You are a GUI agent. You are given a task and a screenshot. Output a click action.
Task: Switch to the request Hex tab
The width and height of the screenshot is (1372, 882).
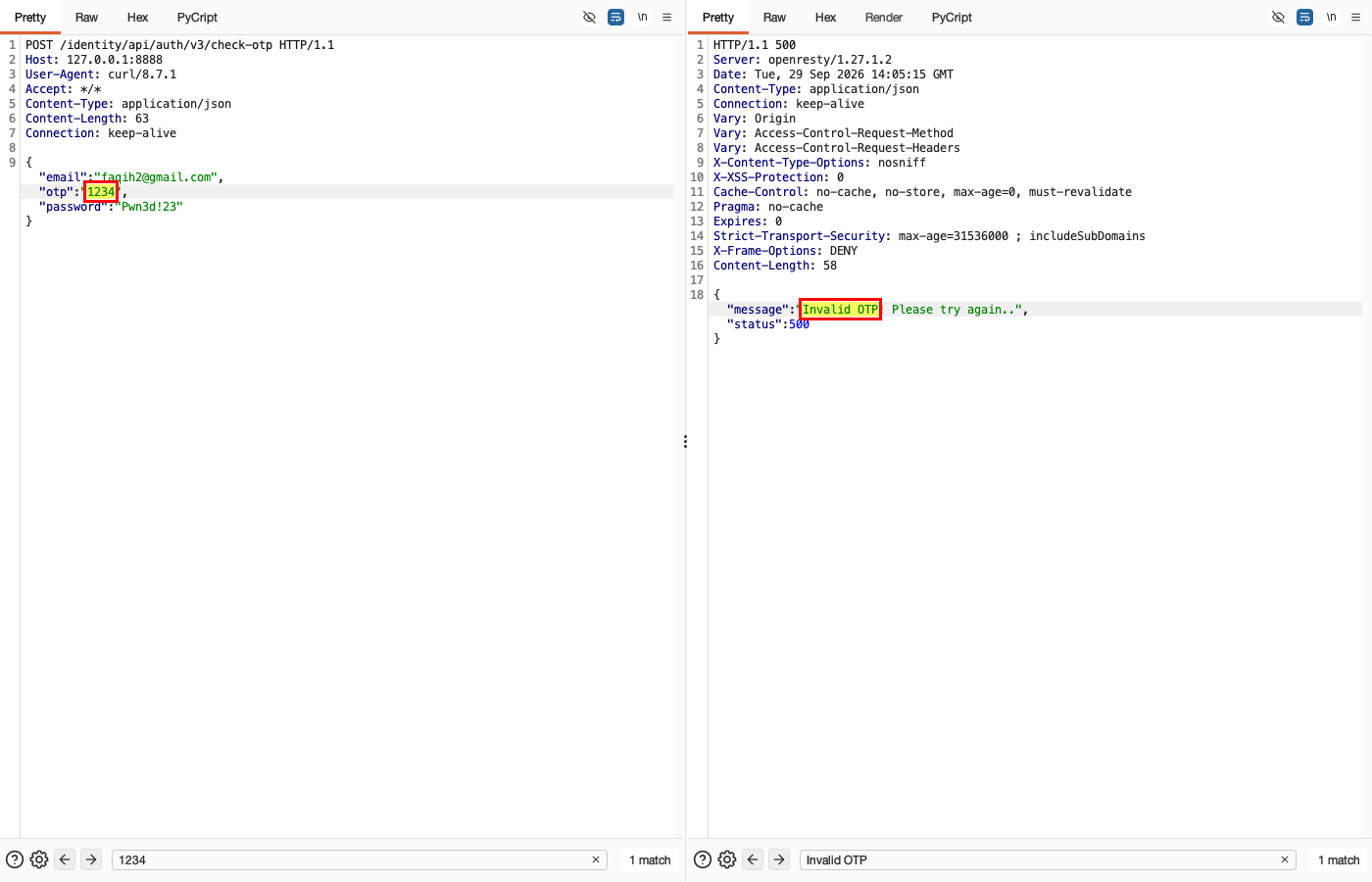click(x=137, y=17)
